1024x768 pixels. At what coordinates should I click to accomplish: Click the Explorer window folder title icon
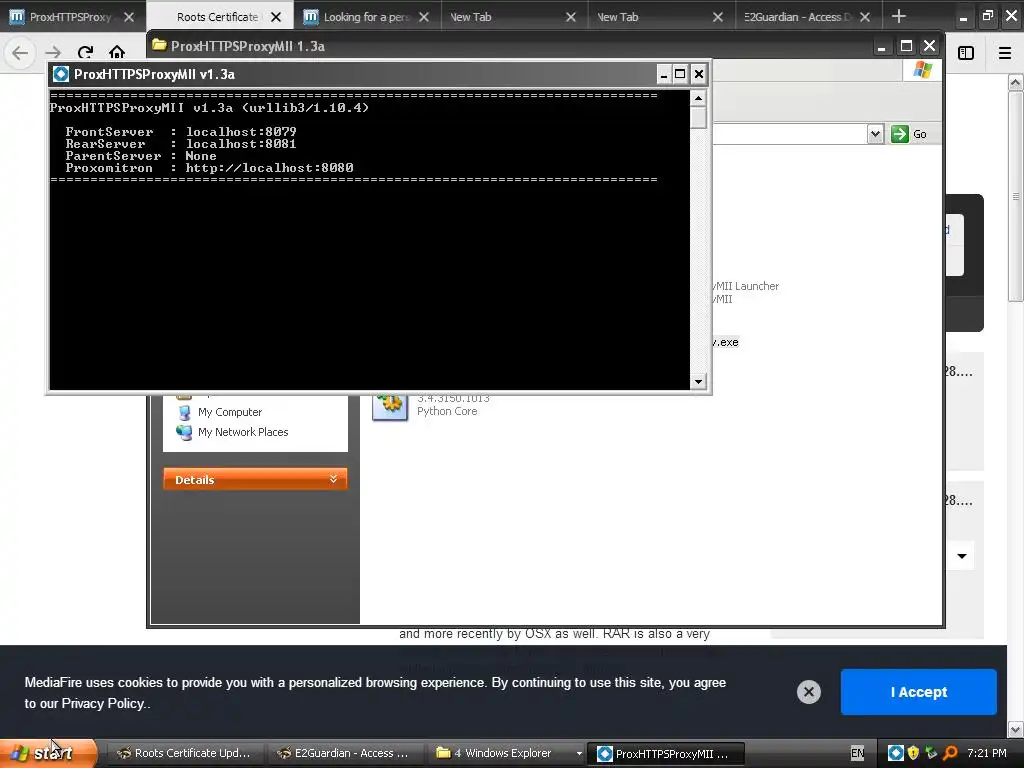(x=159, y=46)
